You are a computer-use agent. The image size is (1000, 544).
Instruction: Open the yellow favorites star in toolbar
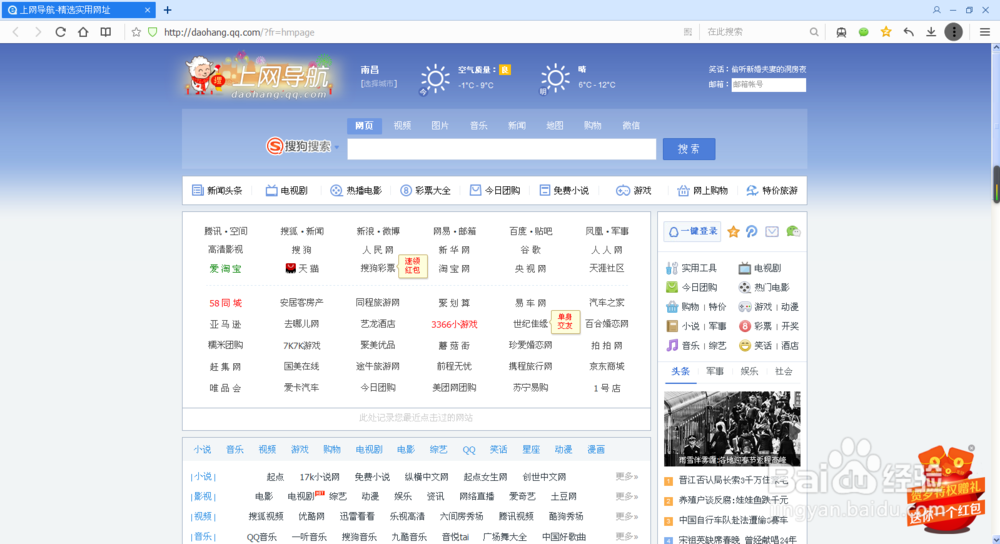click(886, 32)
